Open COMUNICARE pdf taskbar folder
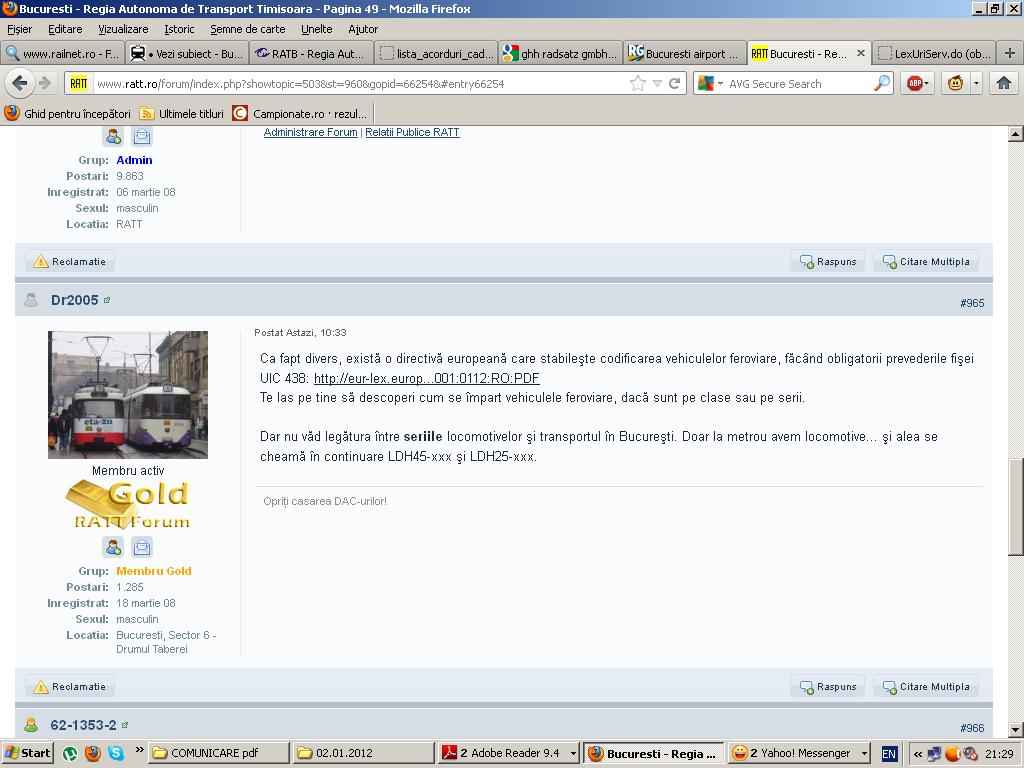The image size is (1024, 768). pos(219,753)
